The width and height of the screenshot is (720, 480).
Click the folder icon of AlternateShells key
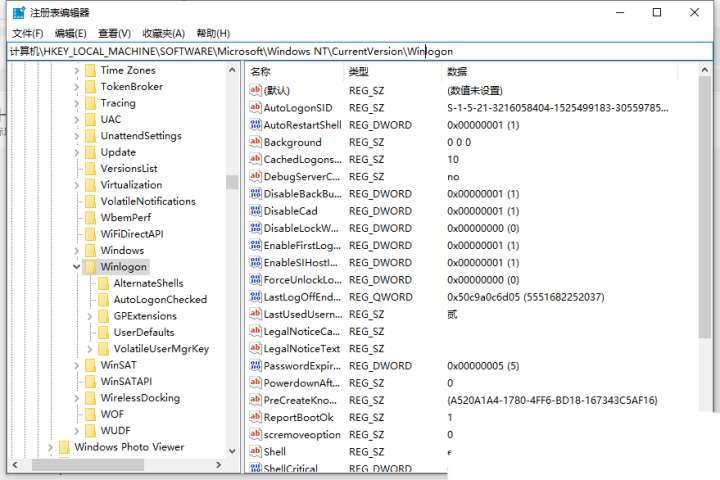(104, 283)
